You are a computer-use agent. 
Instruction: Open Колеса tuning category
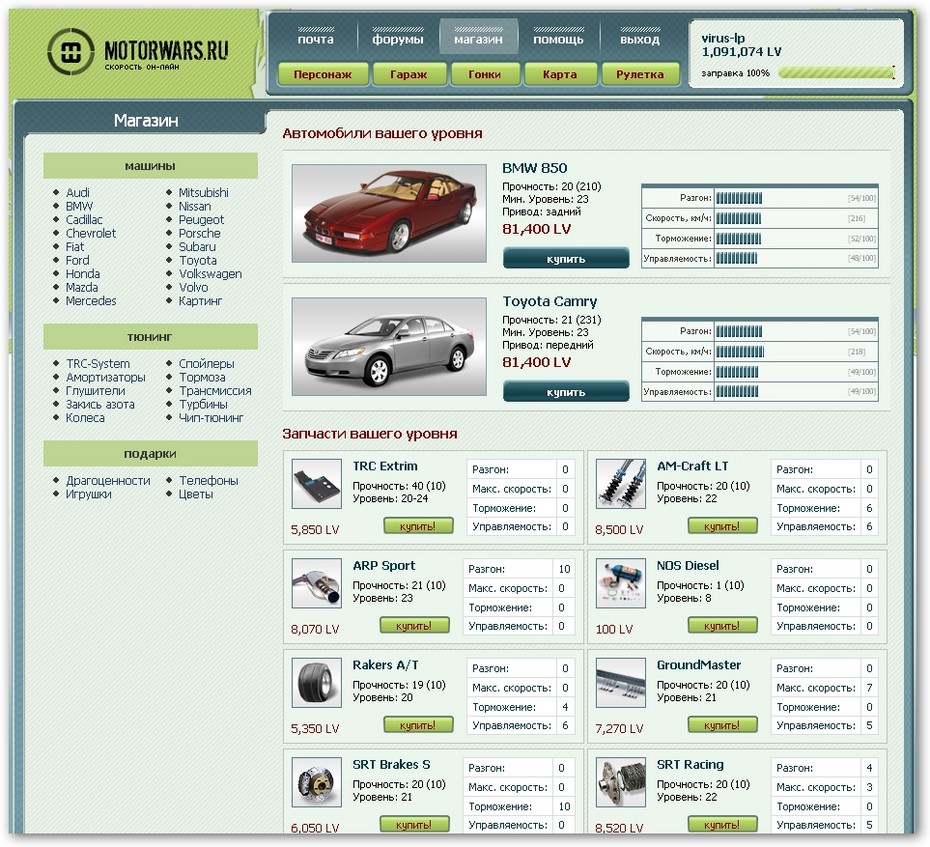(85, 418)
